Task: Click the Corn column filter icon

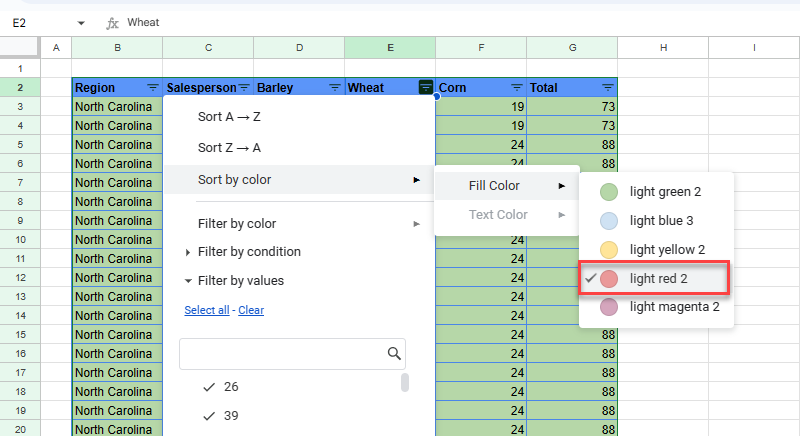Action: [x=517, y=88]
